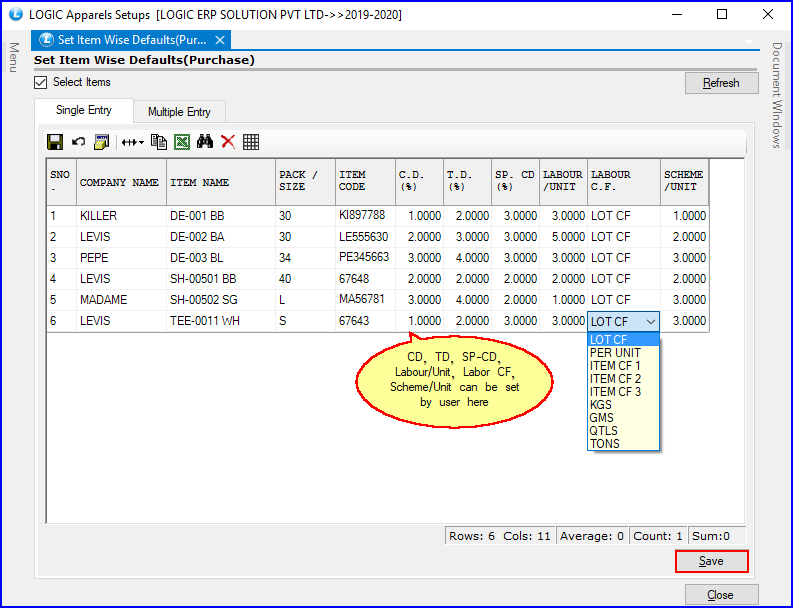Select item code LE555630 cell
This screenshot has width=793, height=608.
(x=365, y=237)
